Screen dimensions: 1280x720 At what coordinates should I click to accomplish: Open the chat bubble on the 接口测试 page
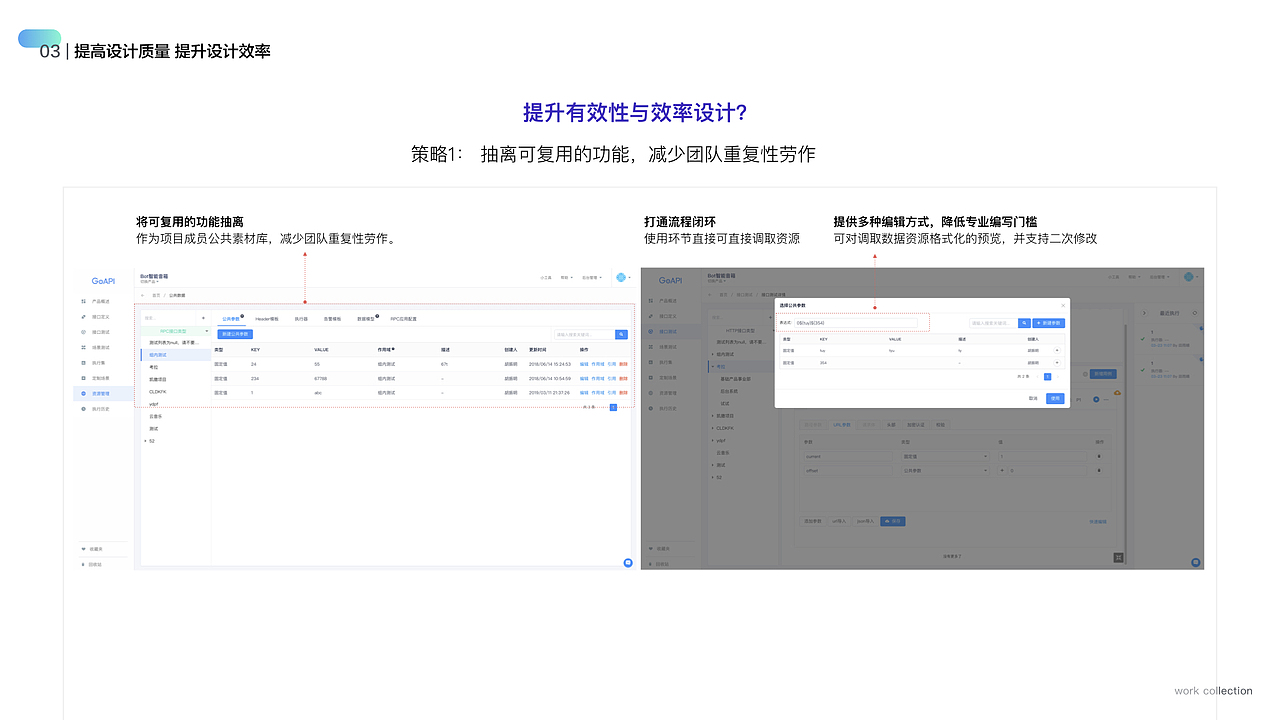click(1196, 563)
